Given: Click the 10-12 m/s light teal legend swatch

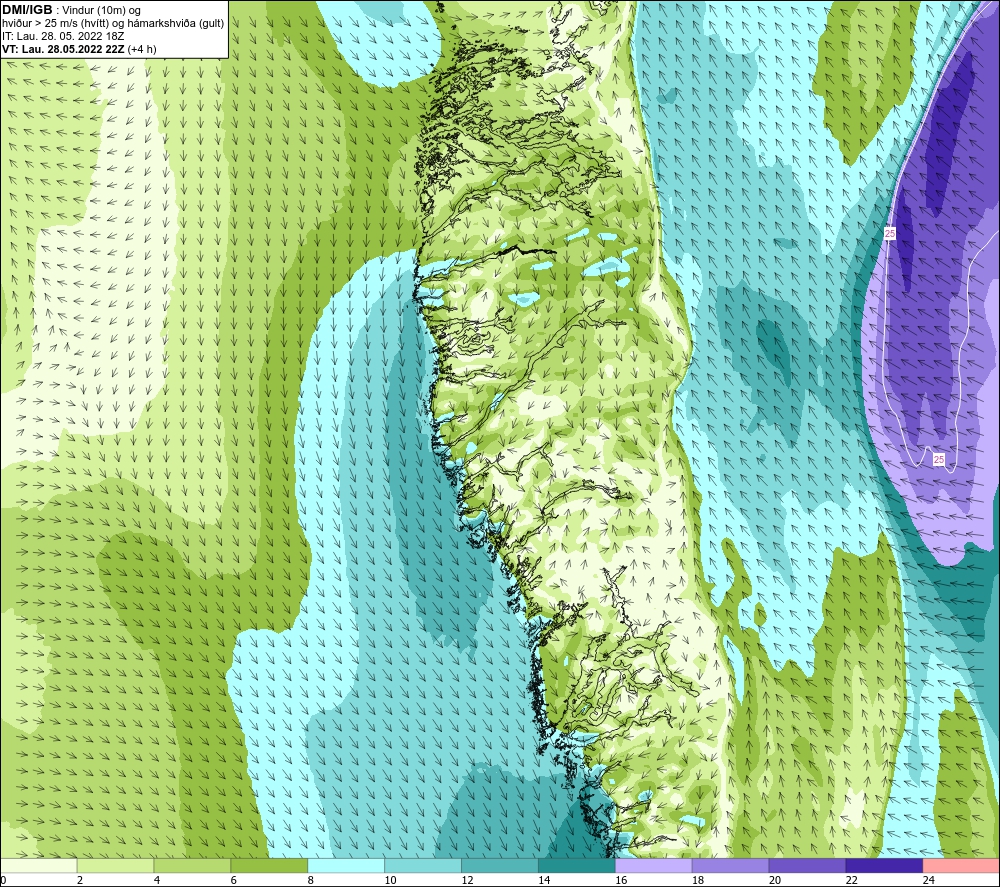Looking at the screenshot, I should pyautogui.click(x=423, y=865).
